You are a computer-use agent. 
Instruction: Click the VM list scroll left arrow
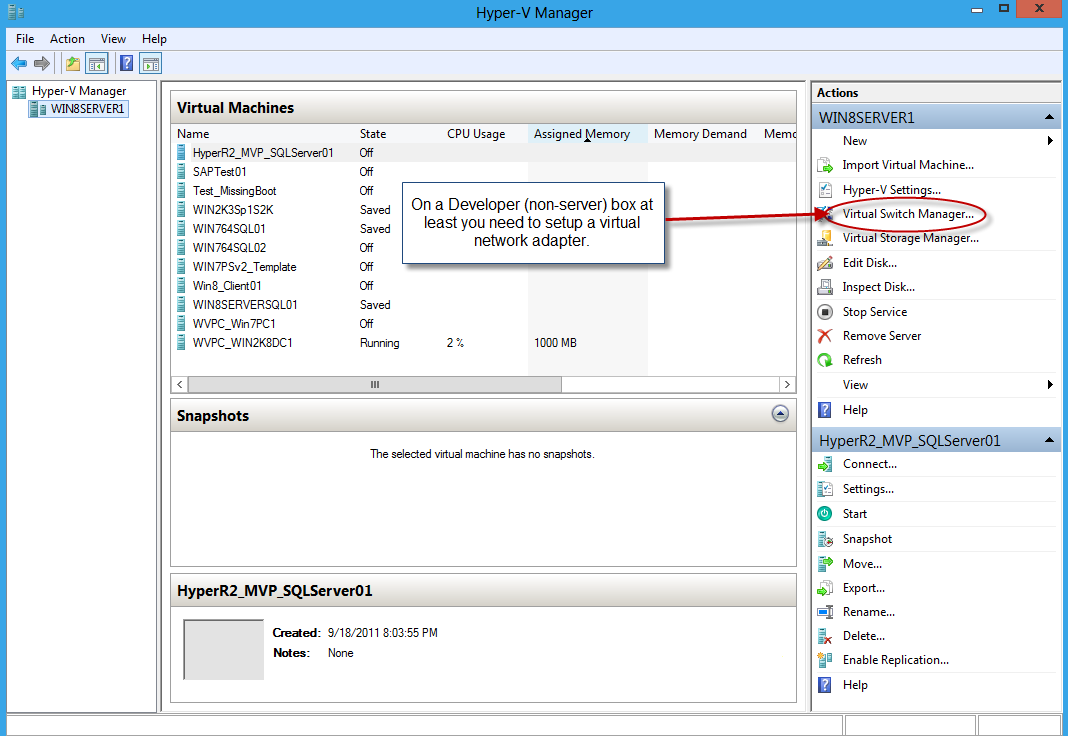pyautogui.click(x=180, y=385)
